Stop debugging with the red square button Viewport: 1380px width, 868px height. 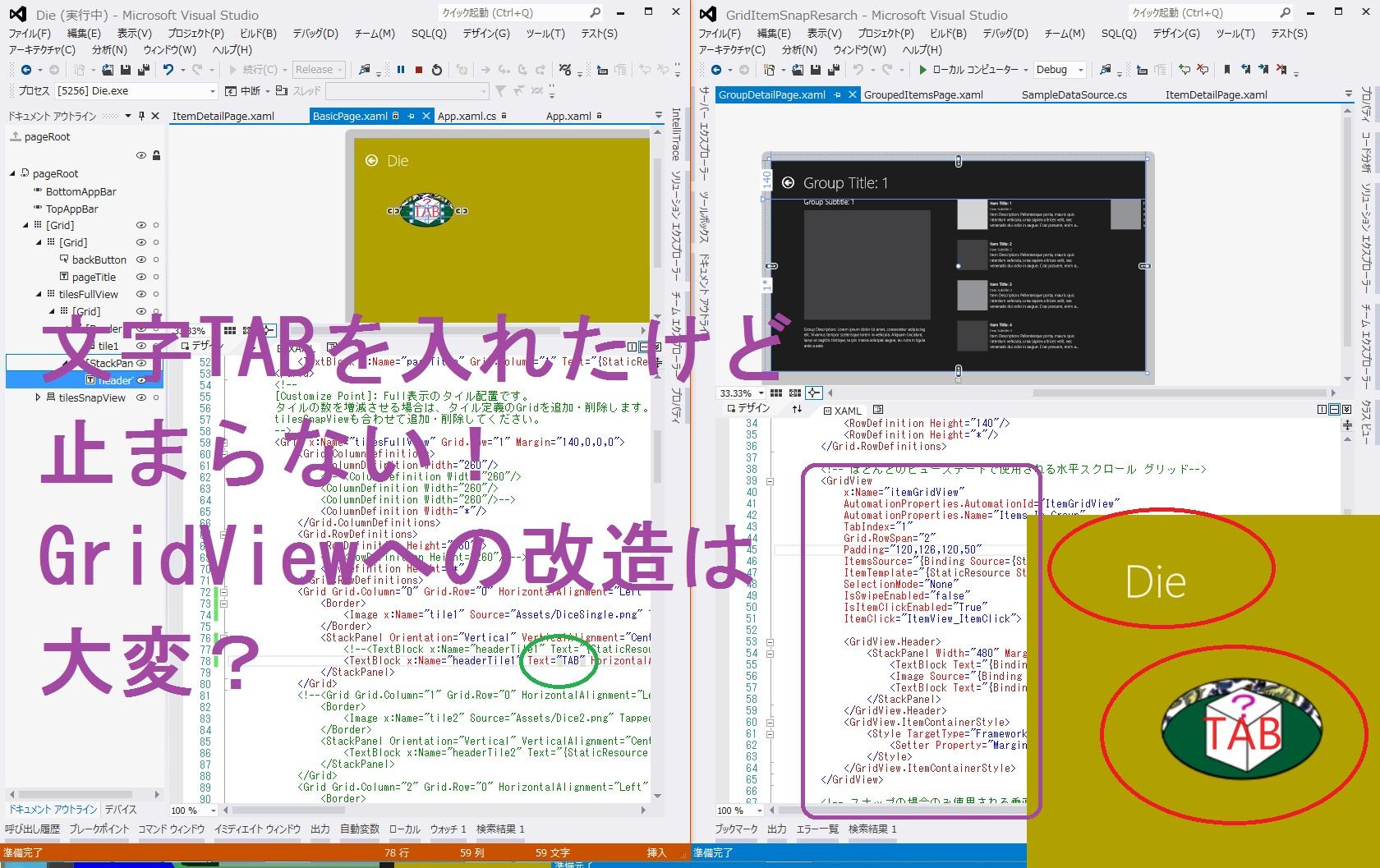pos(419,70)
